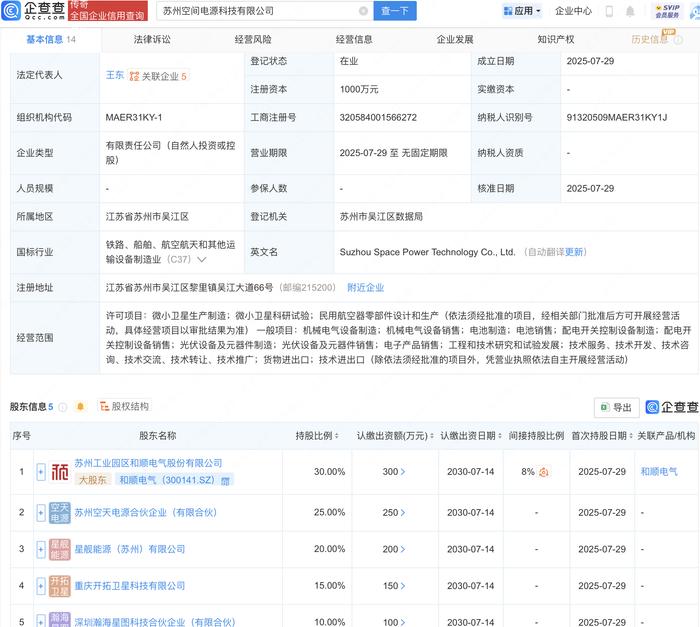The height and width of the screenshot is (627, 700).
Task: Click stock info icon after 300141.SZ
Action: click(225, 481)
